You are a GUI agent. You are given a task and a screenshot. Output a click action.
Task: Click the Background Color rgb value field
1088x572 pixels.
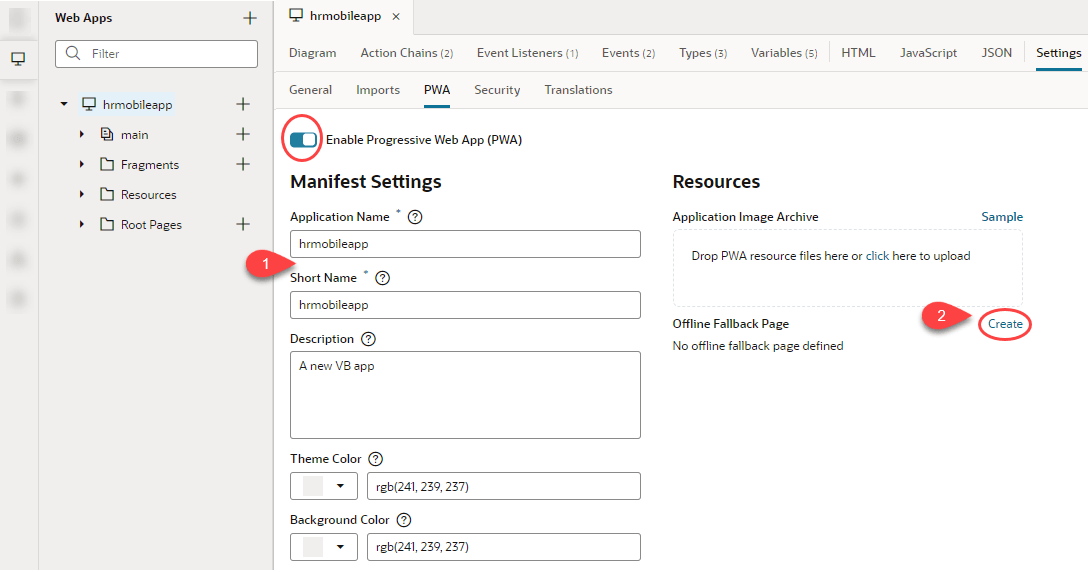(504, 546)
